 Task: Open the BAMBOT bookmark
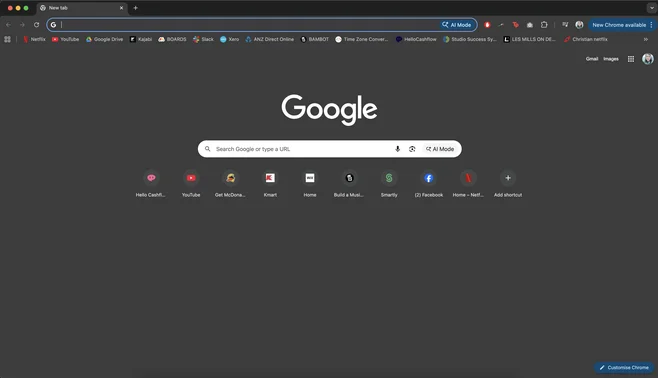pos(315,39)
